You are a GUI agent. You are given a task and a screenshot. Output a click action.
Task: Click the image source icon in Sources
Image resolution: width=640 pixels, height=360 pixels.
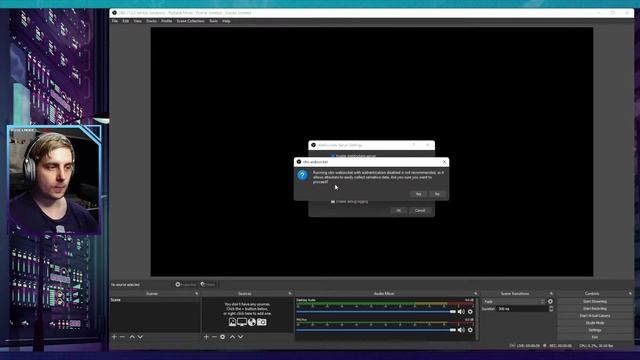click(x=232, y=322)
